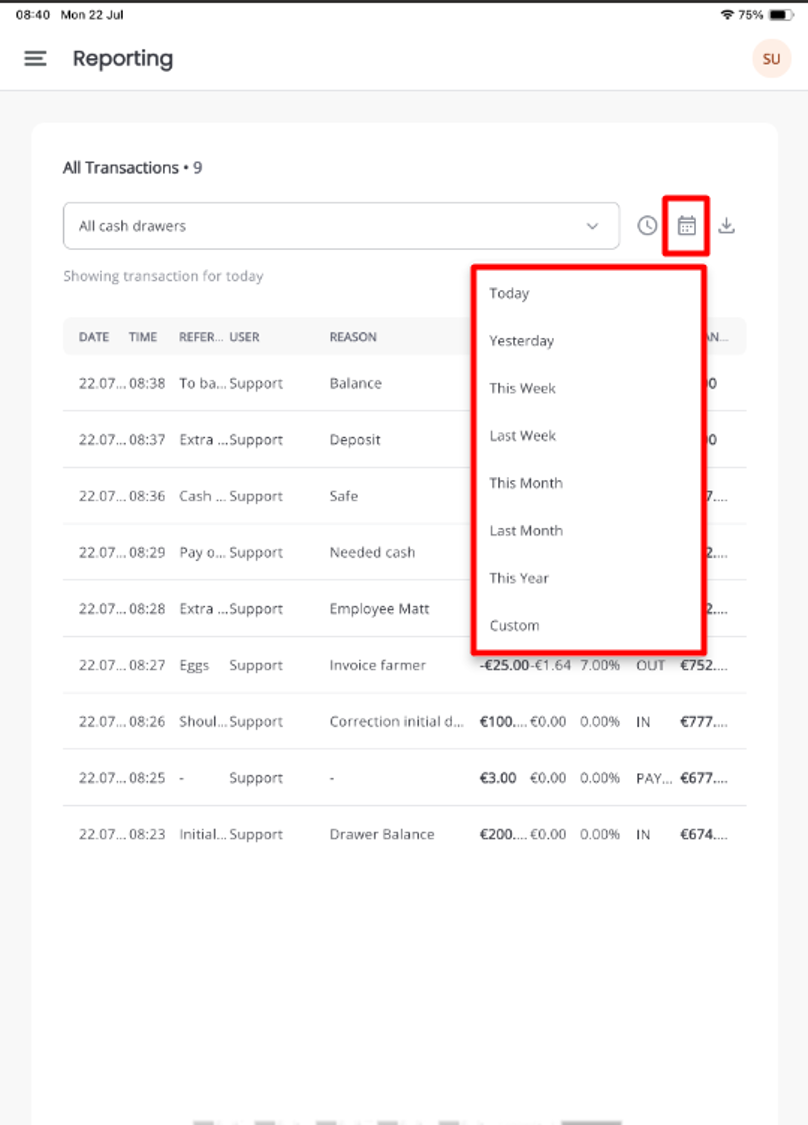The width and height of the screenshot is (808, 1125).
Task: Click the clock time filter icon
Action: point(647,226)
